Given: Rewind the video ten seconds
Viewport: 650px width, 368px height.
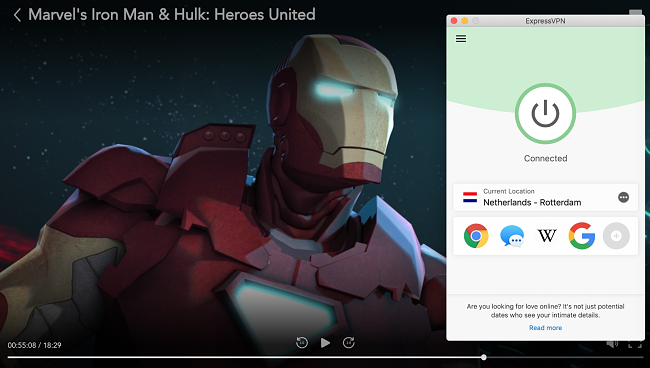Looking at the screenshot, I should point(302,342).
